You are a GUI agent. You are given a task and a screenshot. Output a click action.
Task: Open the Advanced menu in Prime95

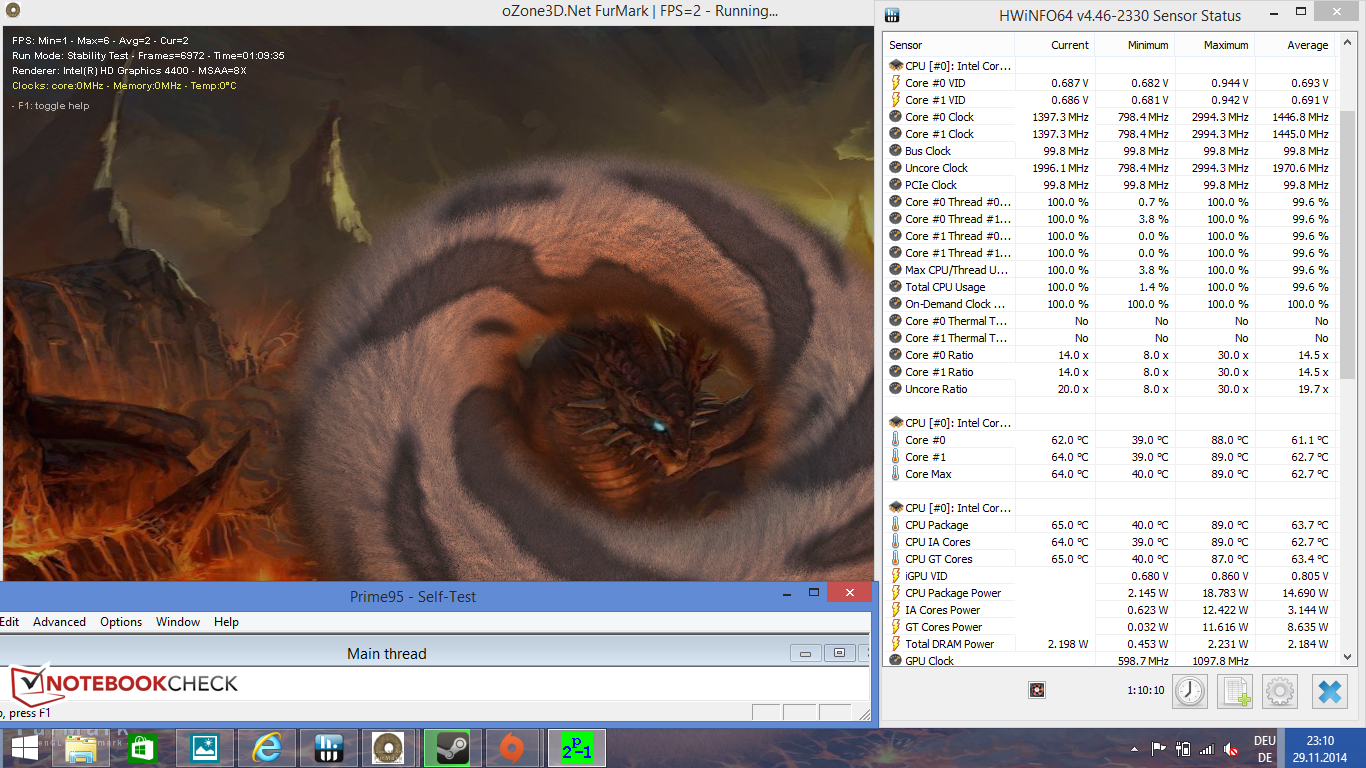coord(59,622)
